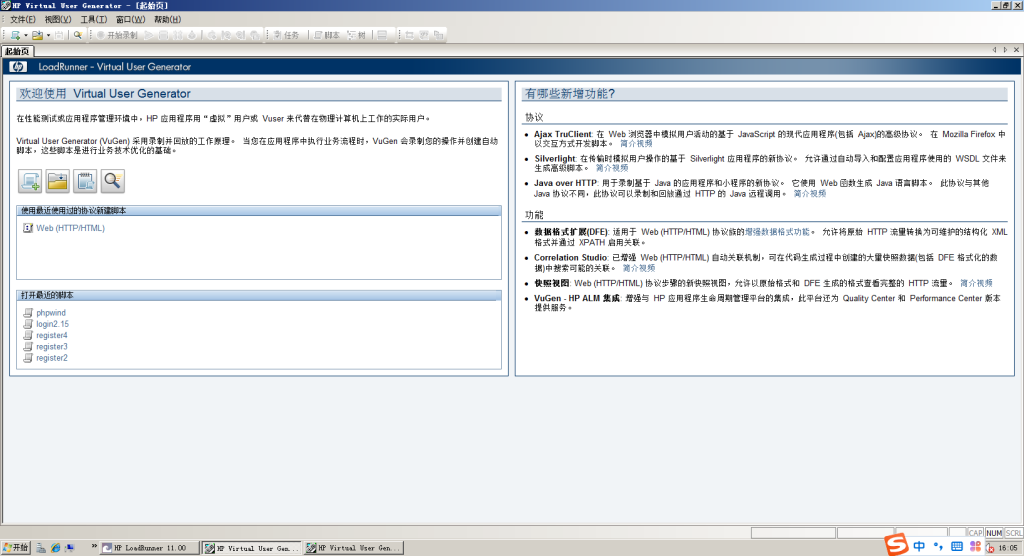Image resolution: width=1024 pixels, height=556 pixels.
Task: Select the 起始页 tab
Action: [18, 51]
